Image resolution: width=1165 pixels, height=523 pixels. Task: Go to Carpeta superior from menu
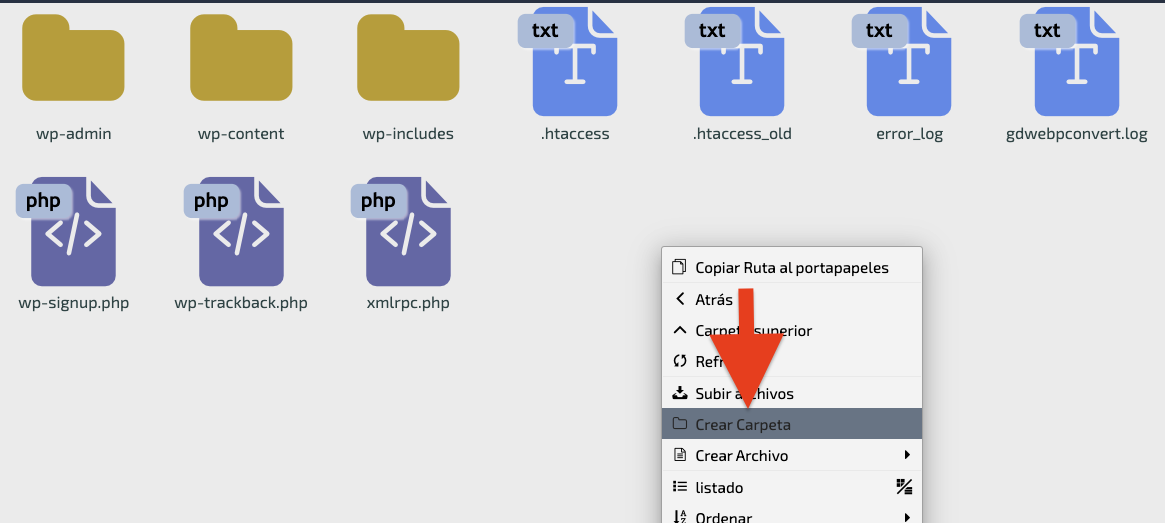tap(792, 331)
